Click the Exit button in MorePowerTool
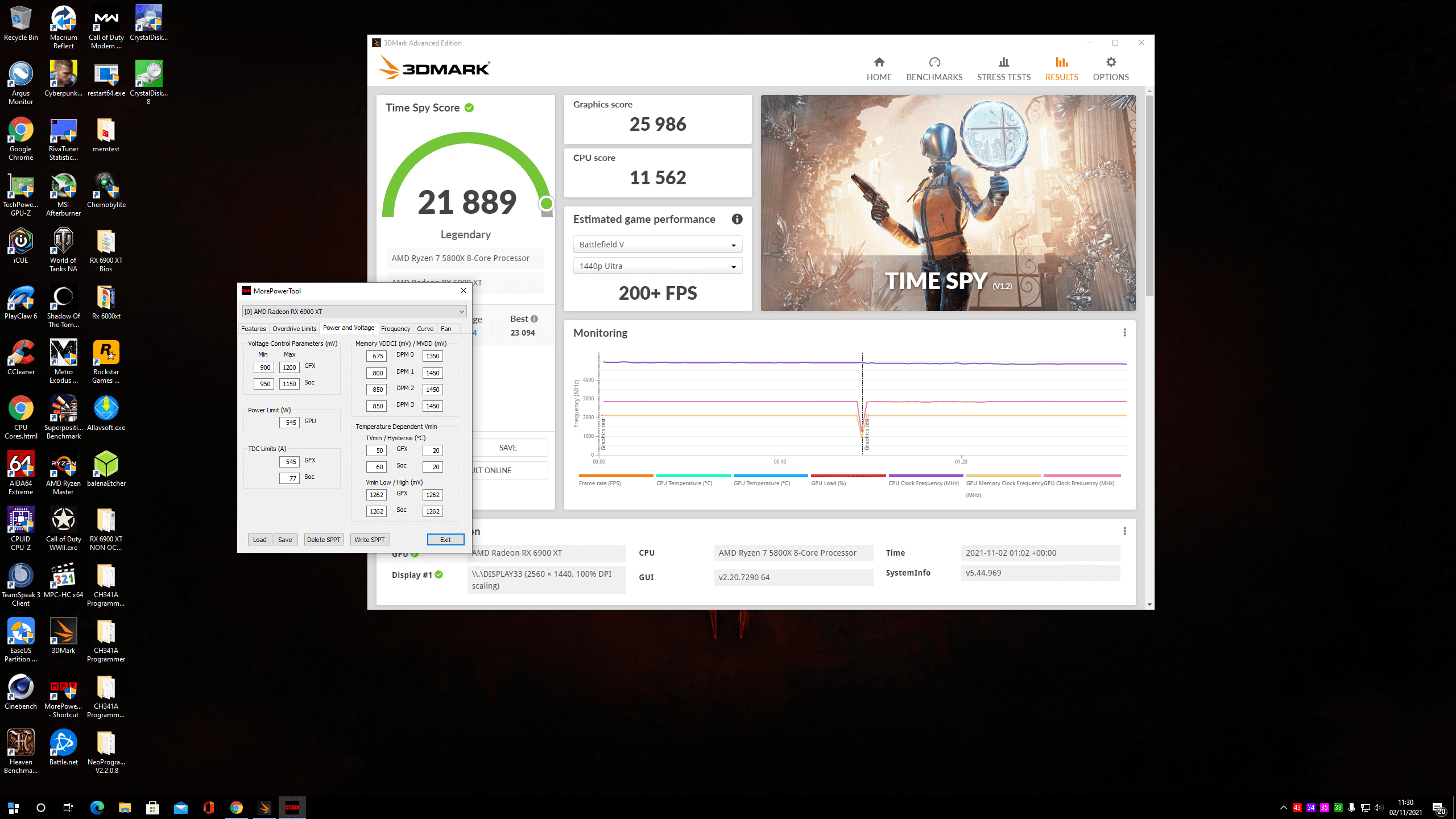 [x=445, y=540]
